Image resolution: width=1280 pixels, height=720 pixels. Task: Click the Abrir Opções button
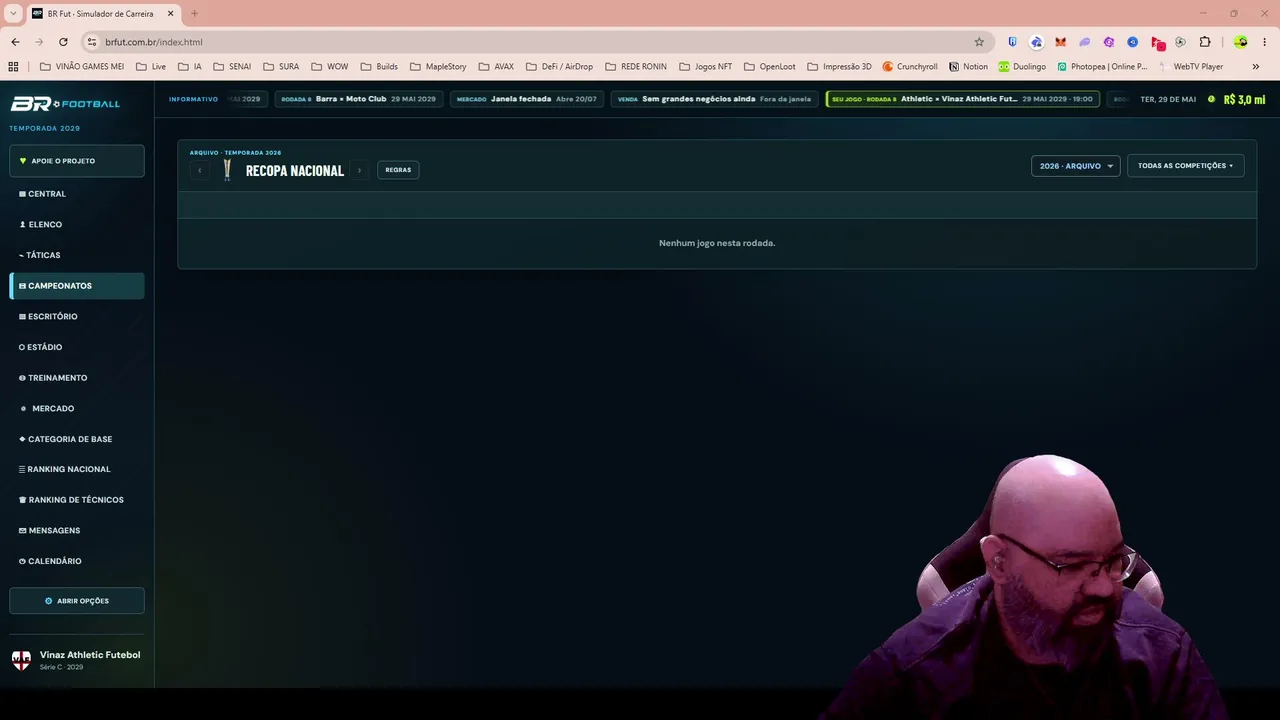click(x=77, y=601)
